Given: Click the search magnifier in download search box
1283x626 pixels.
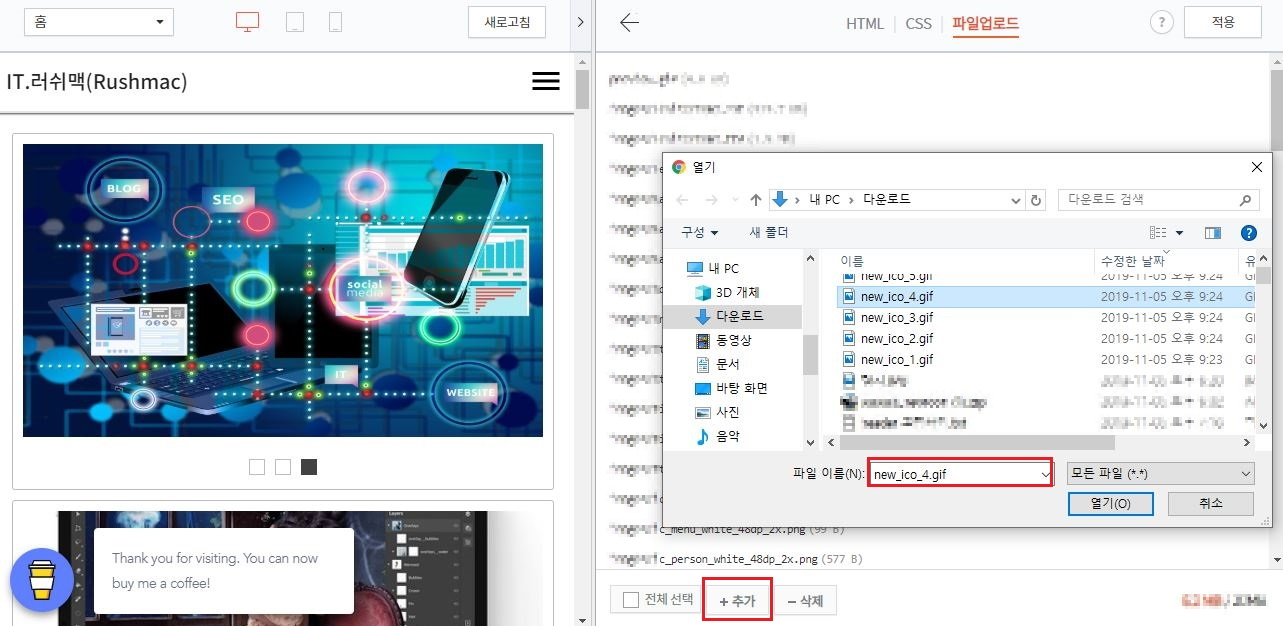Looking at the screenshot, I should pyautogui.click(x=1245, y=200).
